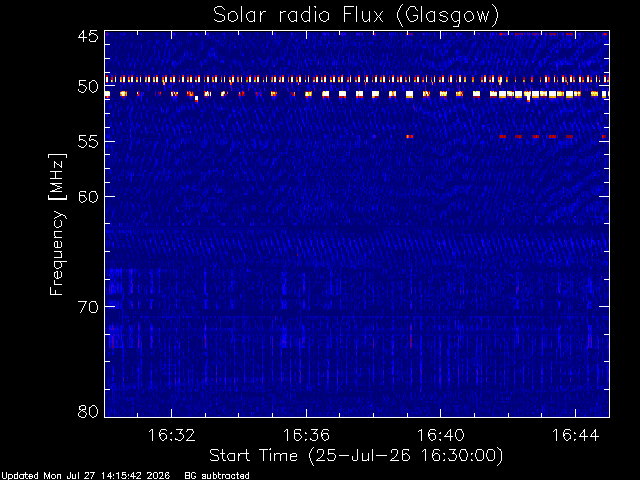
Task: Click the 50 MHz frequency axis label
Action: click(88, 86)
